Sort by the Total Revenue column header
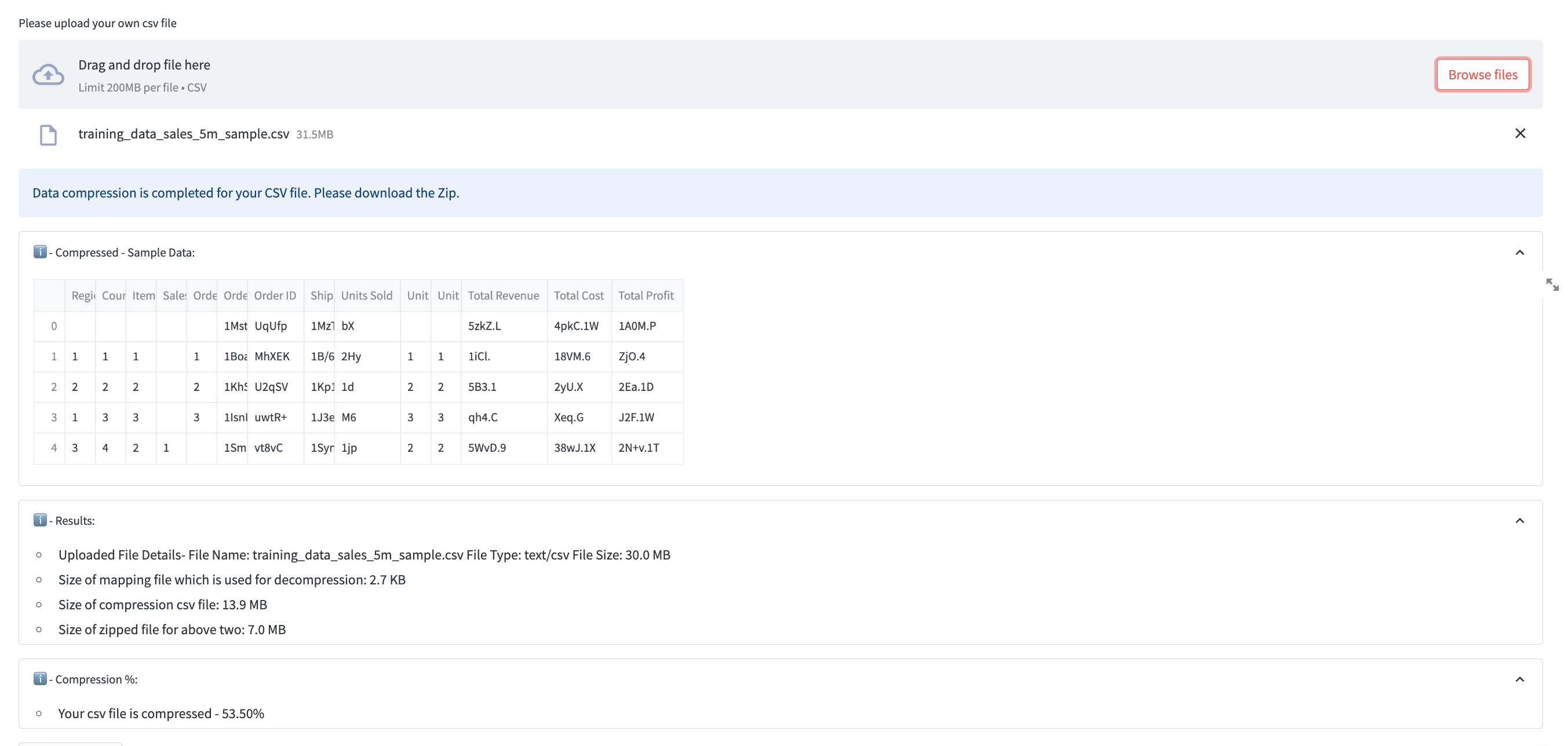The height and width of the screenshot is (746, 1568). click(504, 295)
